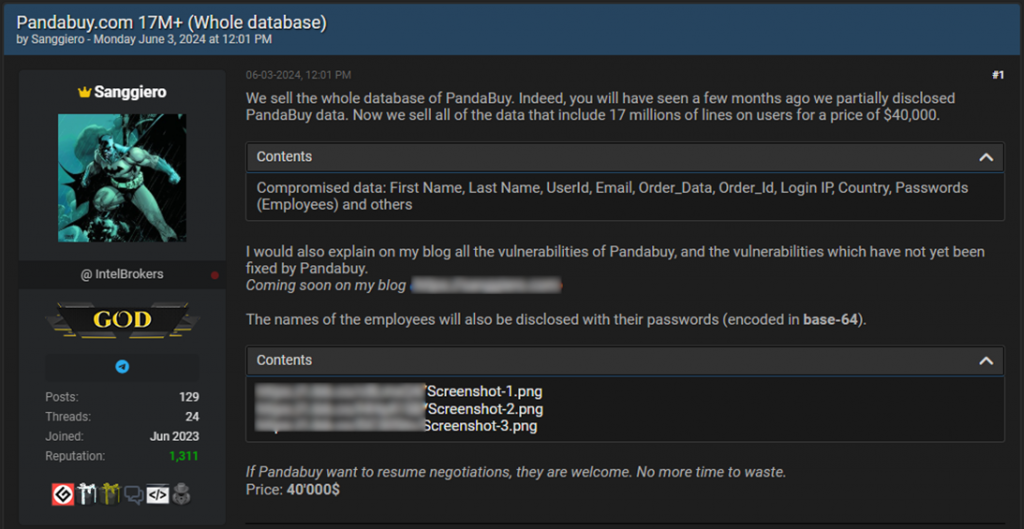The image size is (1024, 529).
Task: Click the gold crown beside Sanggiero
Action: tap(84, 92)
